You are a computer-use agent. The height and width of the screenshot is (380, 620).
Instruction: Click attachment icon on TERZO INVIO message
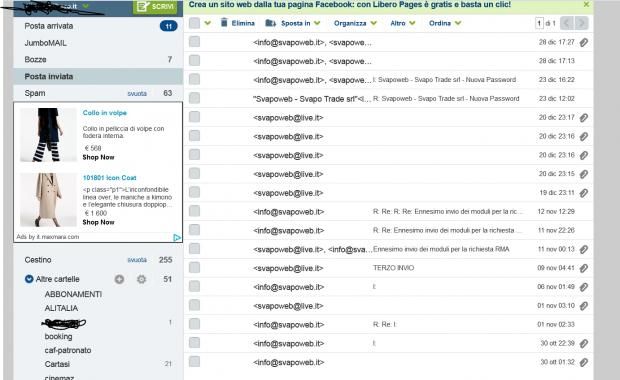point(584,268)
